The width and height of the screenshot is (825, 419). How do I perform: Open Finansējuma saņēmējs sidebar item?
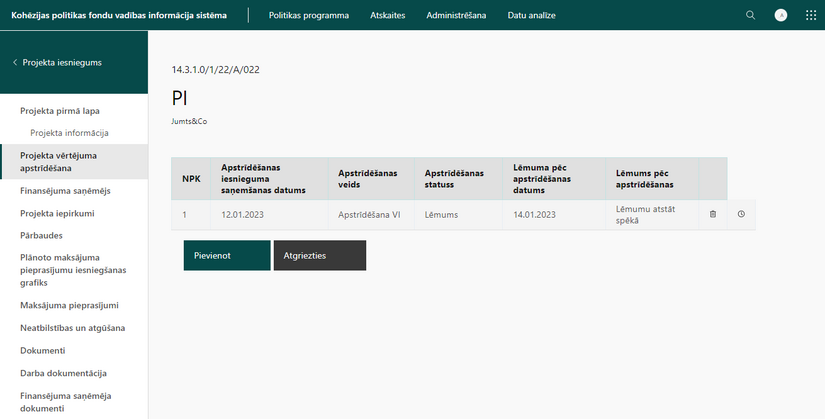65,191
